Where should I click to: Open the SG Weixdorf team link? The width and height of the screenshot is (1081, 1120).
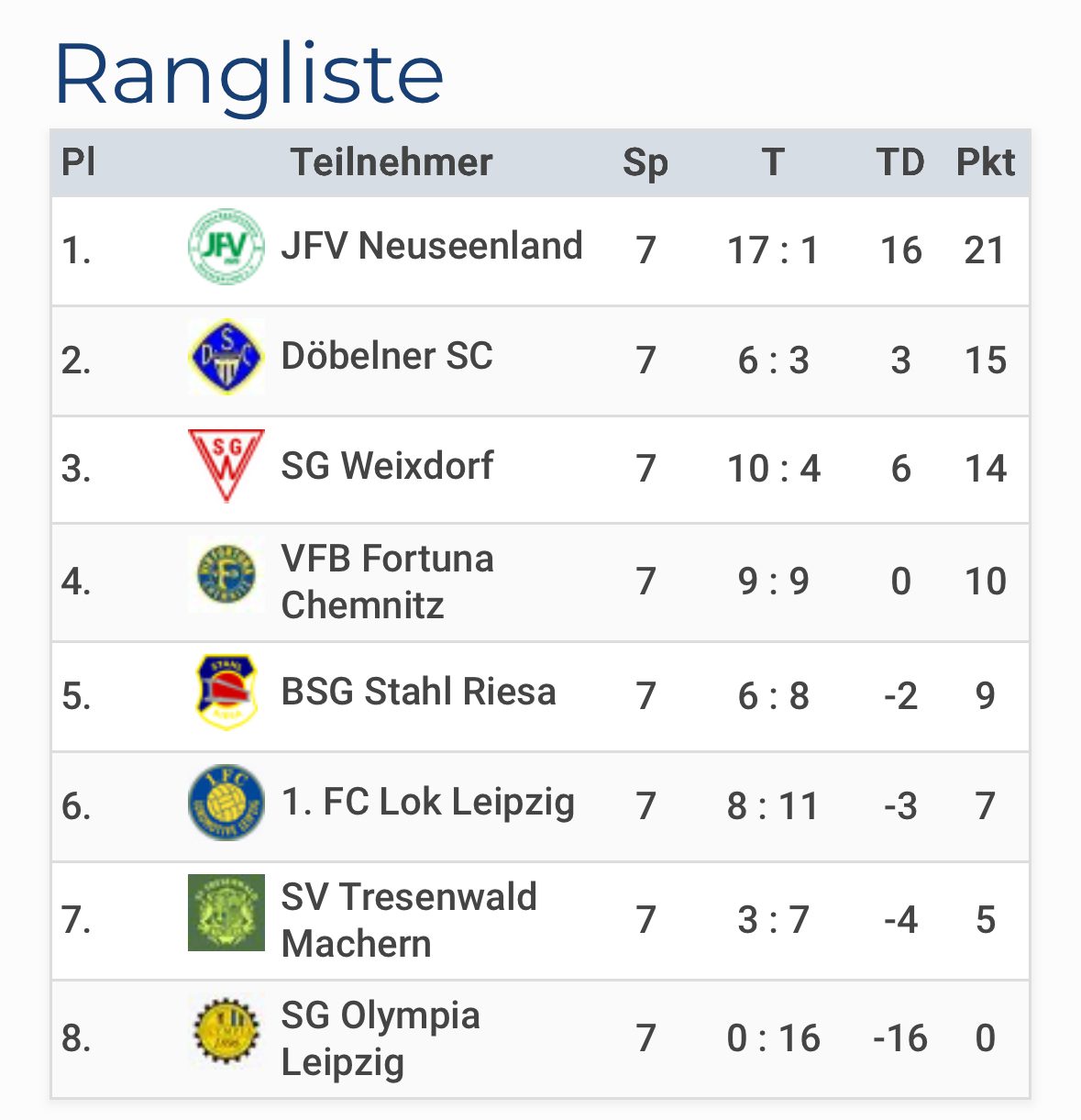pyautogui.click(x=387, y=466)
